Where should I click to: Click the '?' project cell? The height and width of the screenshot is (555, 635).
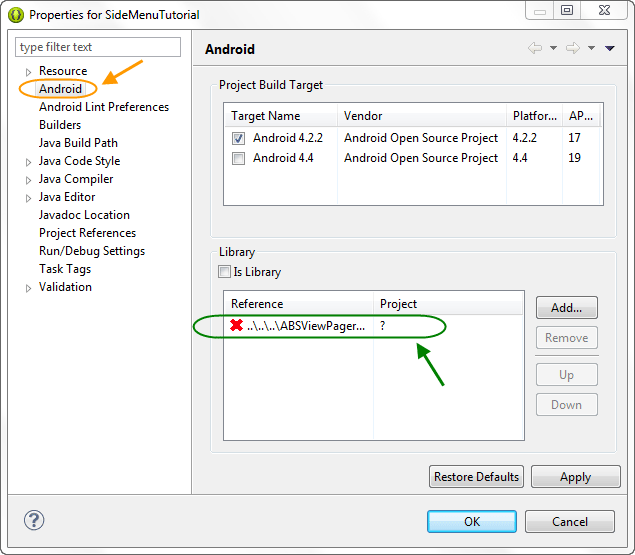383,326
